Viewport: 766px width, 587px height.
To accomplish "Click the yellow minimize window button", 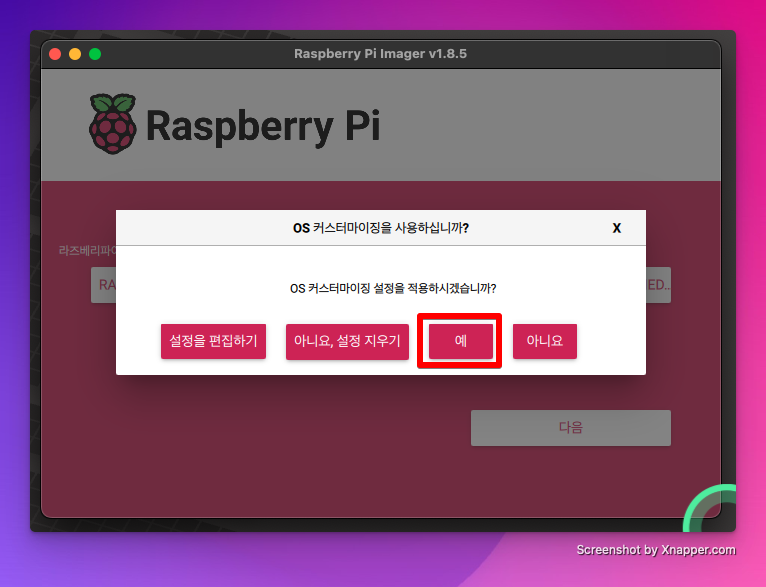I will tap(75, 54).
